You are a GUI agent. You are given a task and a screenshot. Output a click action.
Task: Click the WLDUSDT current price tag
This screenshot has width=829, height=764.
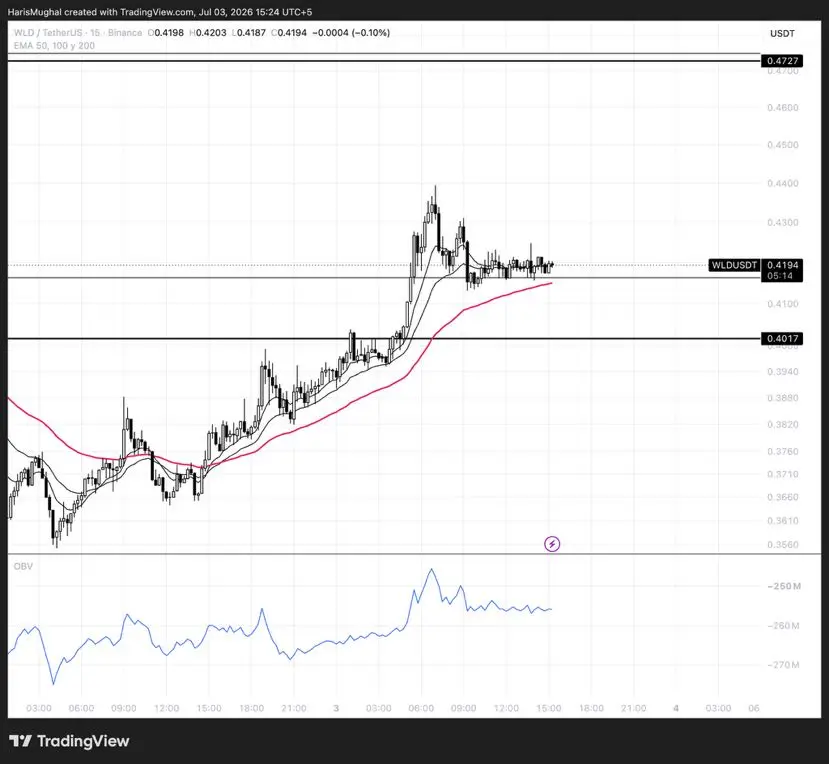click(x=734, y=265)
